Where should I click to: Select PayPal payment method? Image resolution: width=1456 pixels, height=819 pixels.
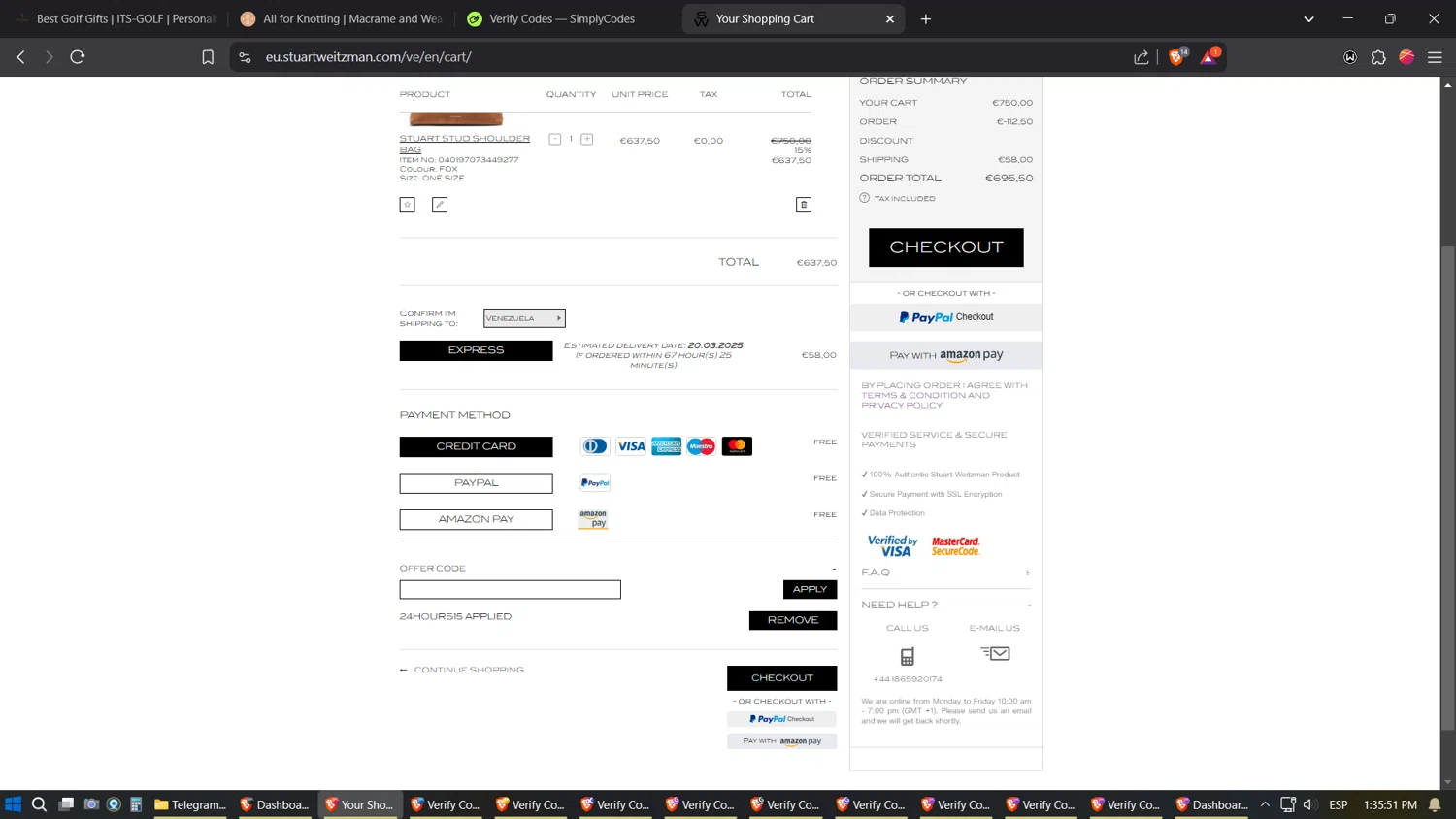[476, 482]
